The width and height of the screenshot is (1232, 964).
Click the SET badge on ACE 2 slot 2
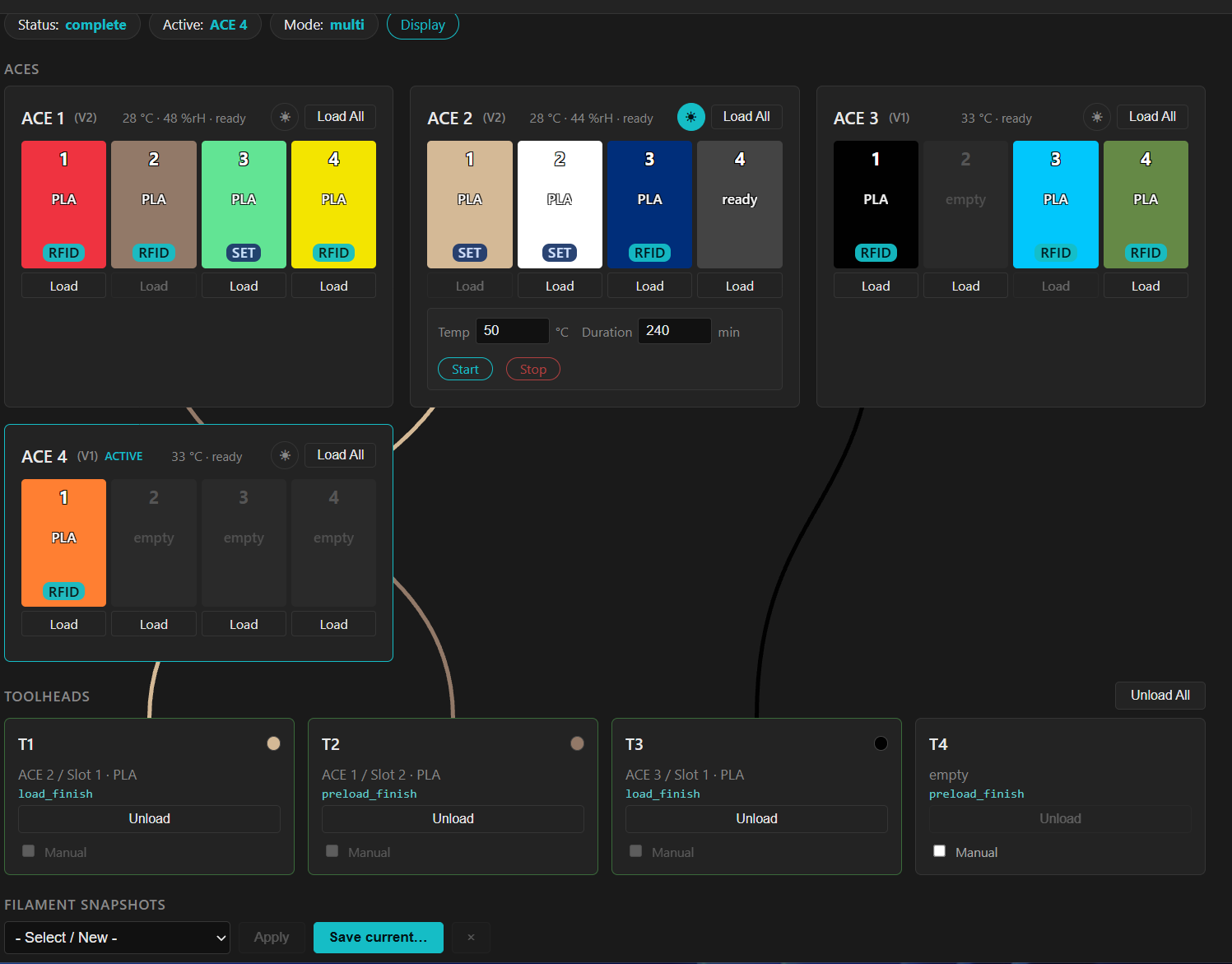tap(560, 253)
